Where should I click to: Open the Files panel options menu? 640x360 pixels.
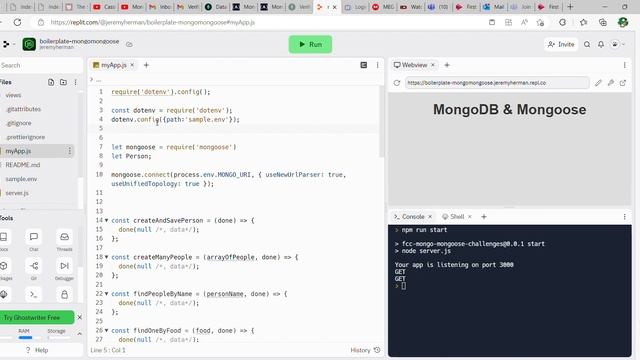[76, 82]
